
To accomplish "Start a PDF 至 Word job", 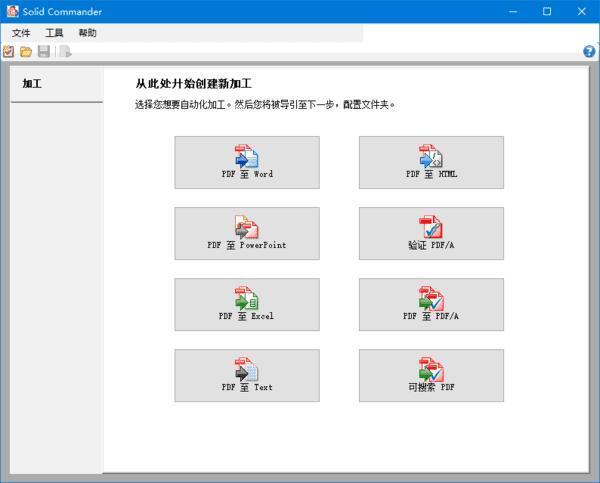I will coord(247,162).
